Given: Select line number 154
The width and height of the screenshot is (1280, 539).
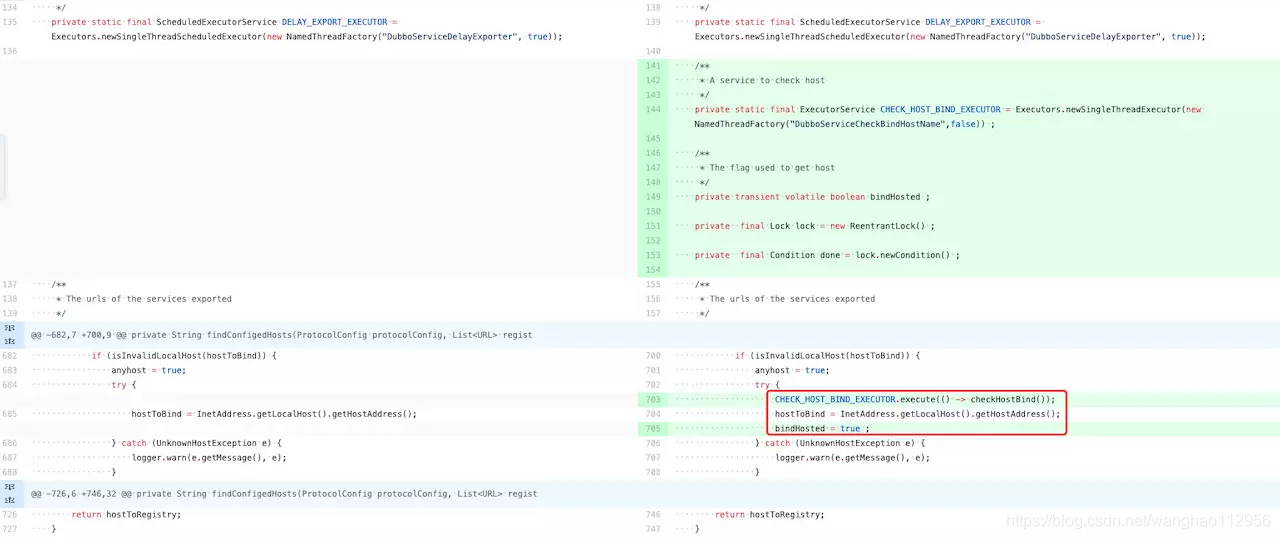Looking at the screenshot, I should pos(653,270).
